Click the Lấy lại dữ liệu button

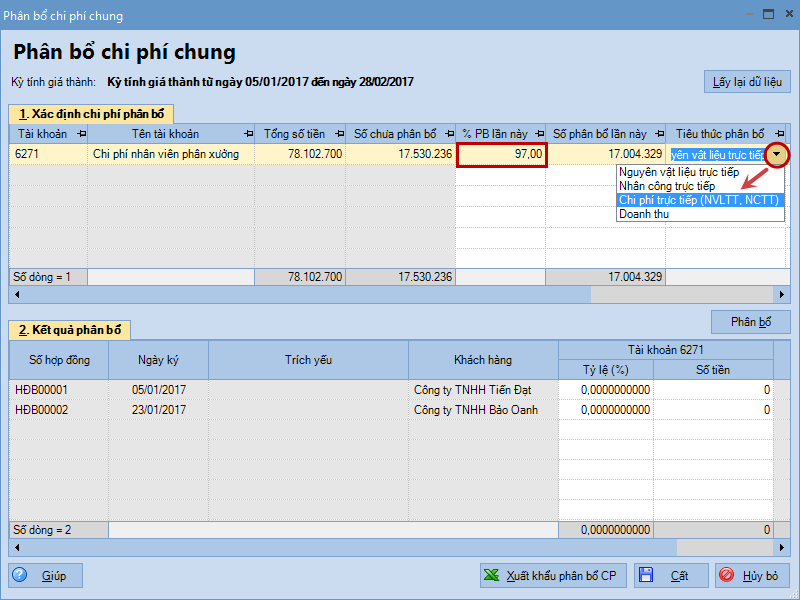(747, 81)
